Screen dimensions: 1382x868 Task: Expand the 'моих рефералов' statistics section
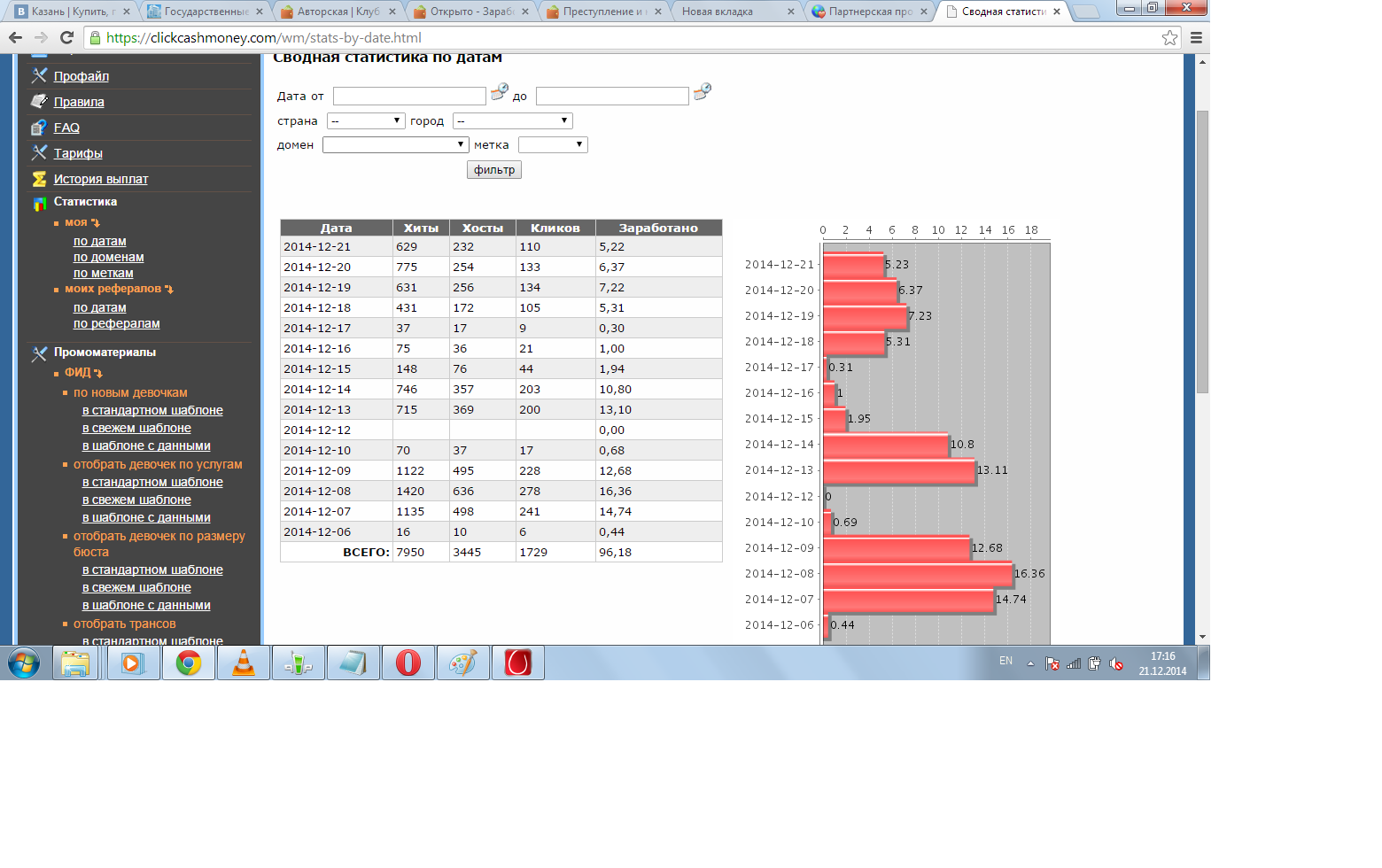(119, 289)
